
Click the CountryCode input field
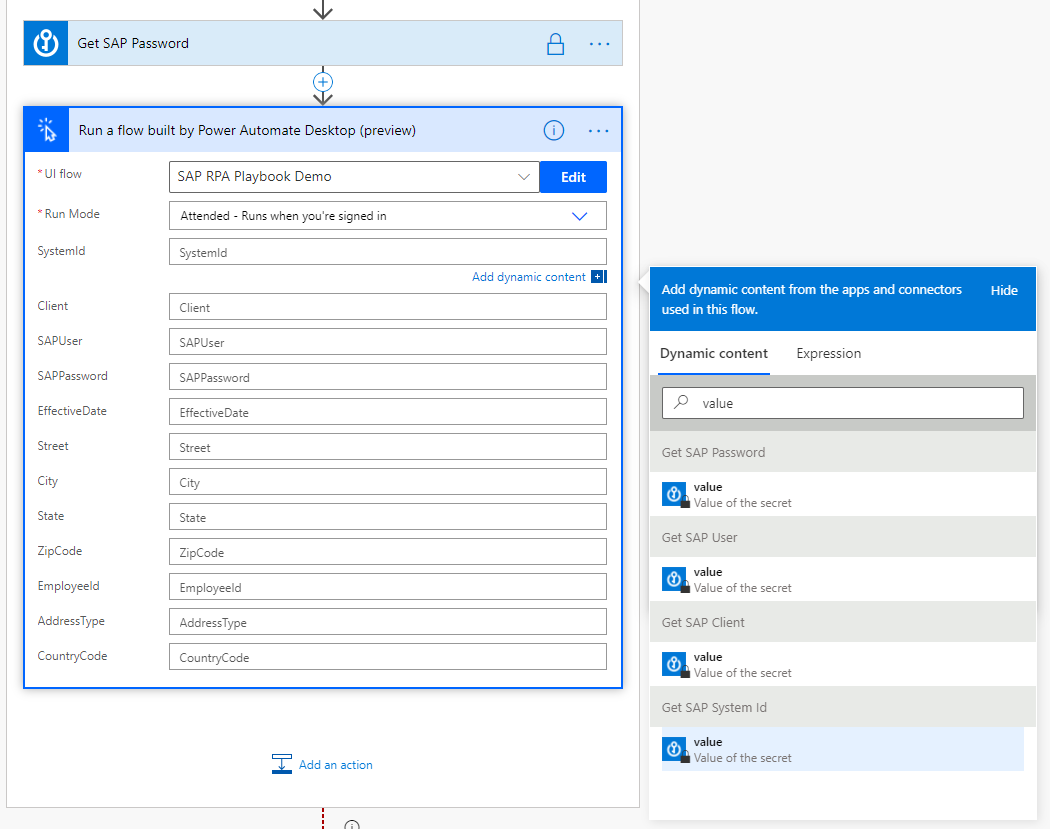point(388,657)
